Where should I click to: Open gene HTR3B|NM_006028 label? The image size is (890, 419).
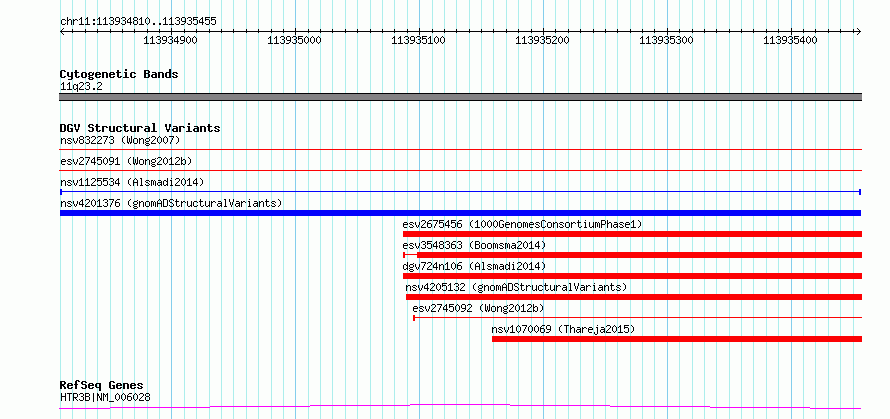(105, 397)
